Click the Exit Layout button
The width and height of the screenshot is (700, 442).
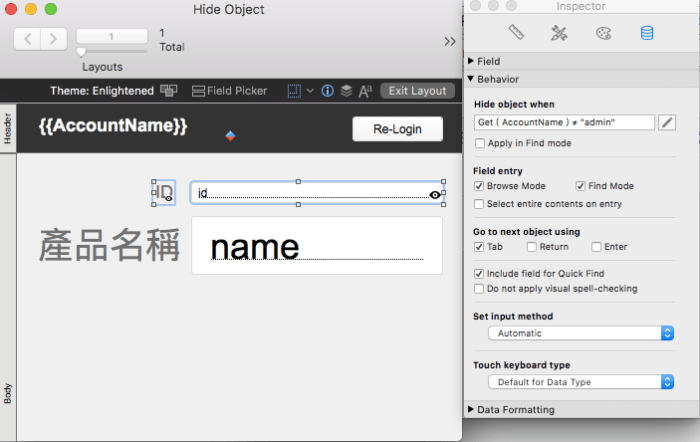tap(417, 91)
